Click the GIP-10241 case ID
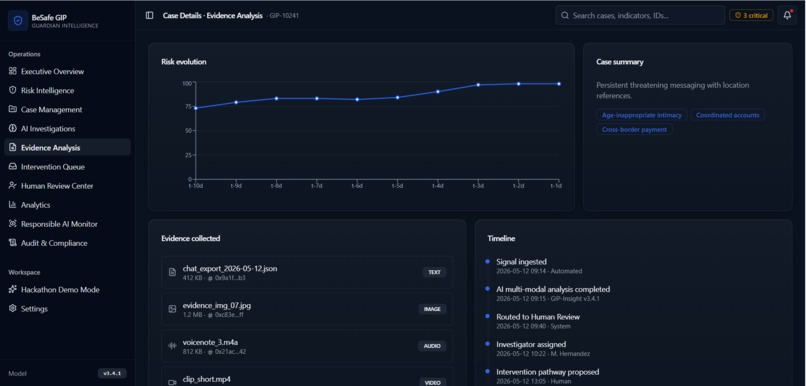 [284, 15]
